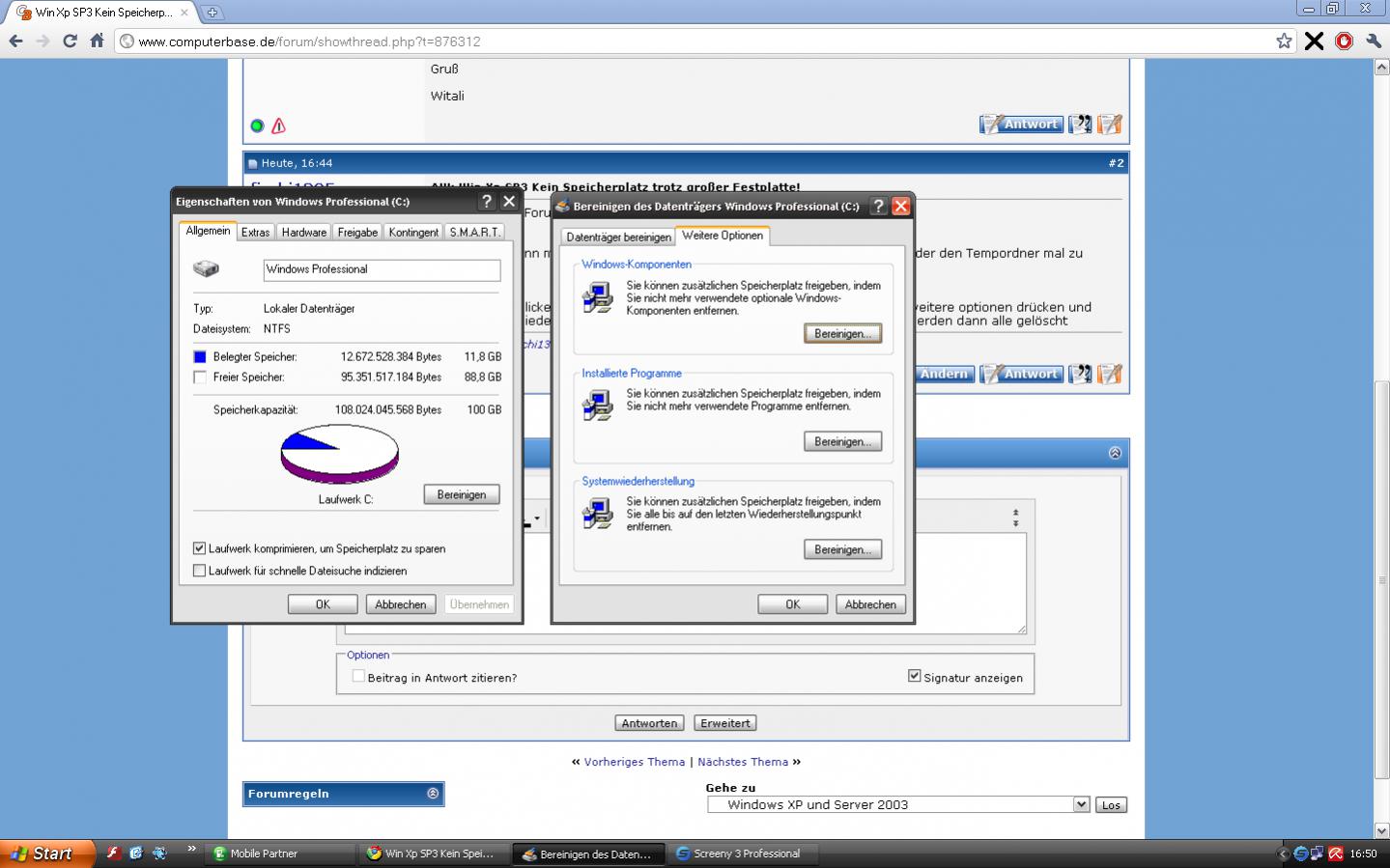Click the Systemwiederherstellung section icon
Image resolution: width=1390 pixels, height=868 pixels.
point(598,514)
